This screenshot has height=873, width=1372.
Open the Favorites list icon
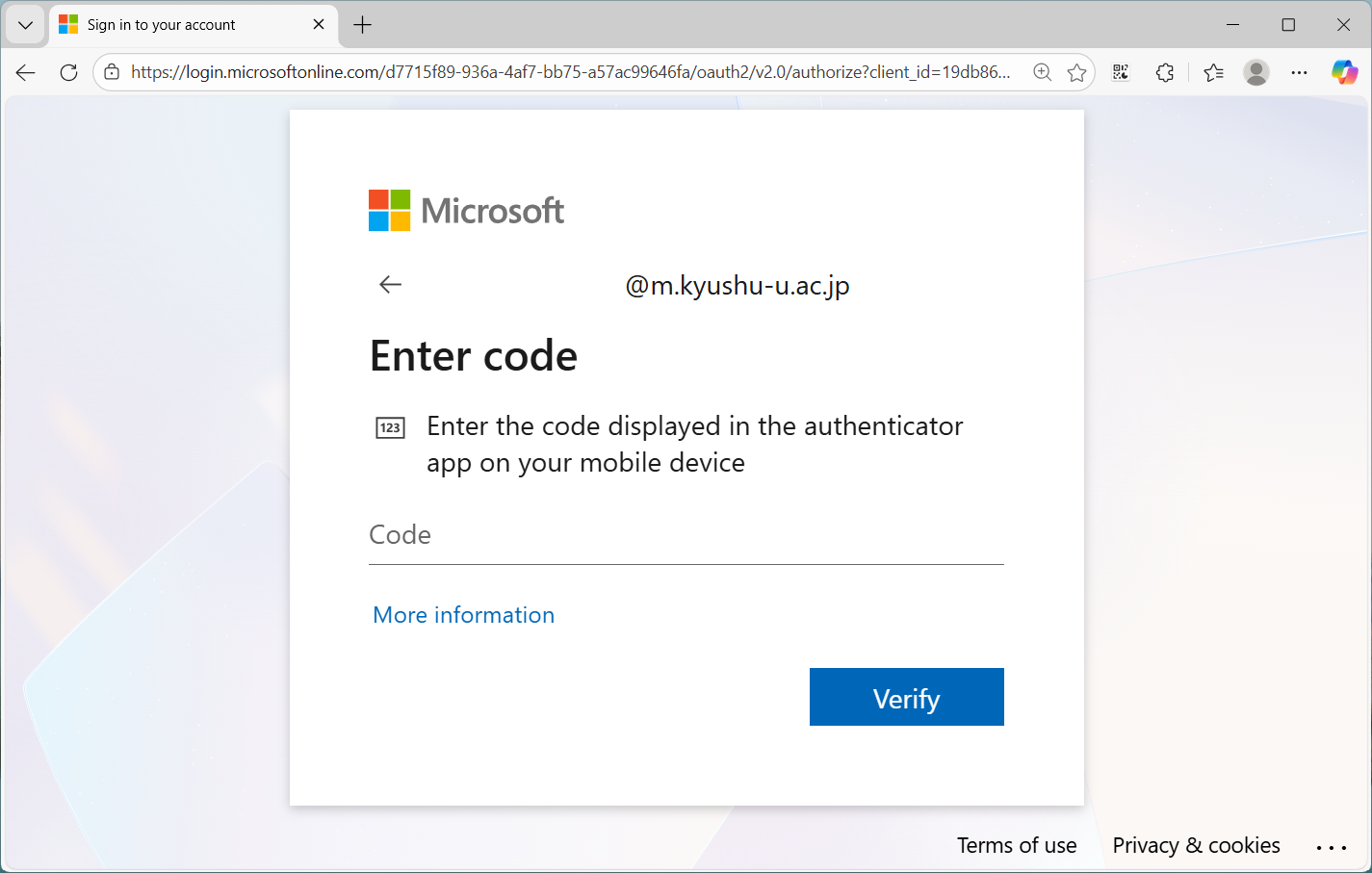(x=1213, y=72)
